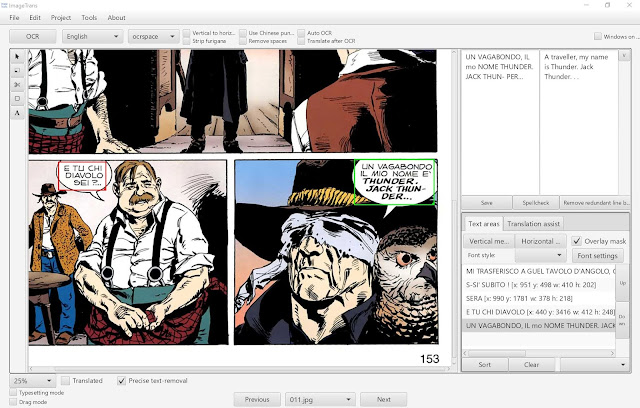
Task: Enable Auto OCR checkbox
Action: tap(301, 33)
